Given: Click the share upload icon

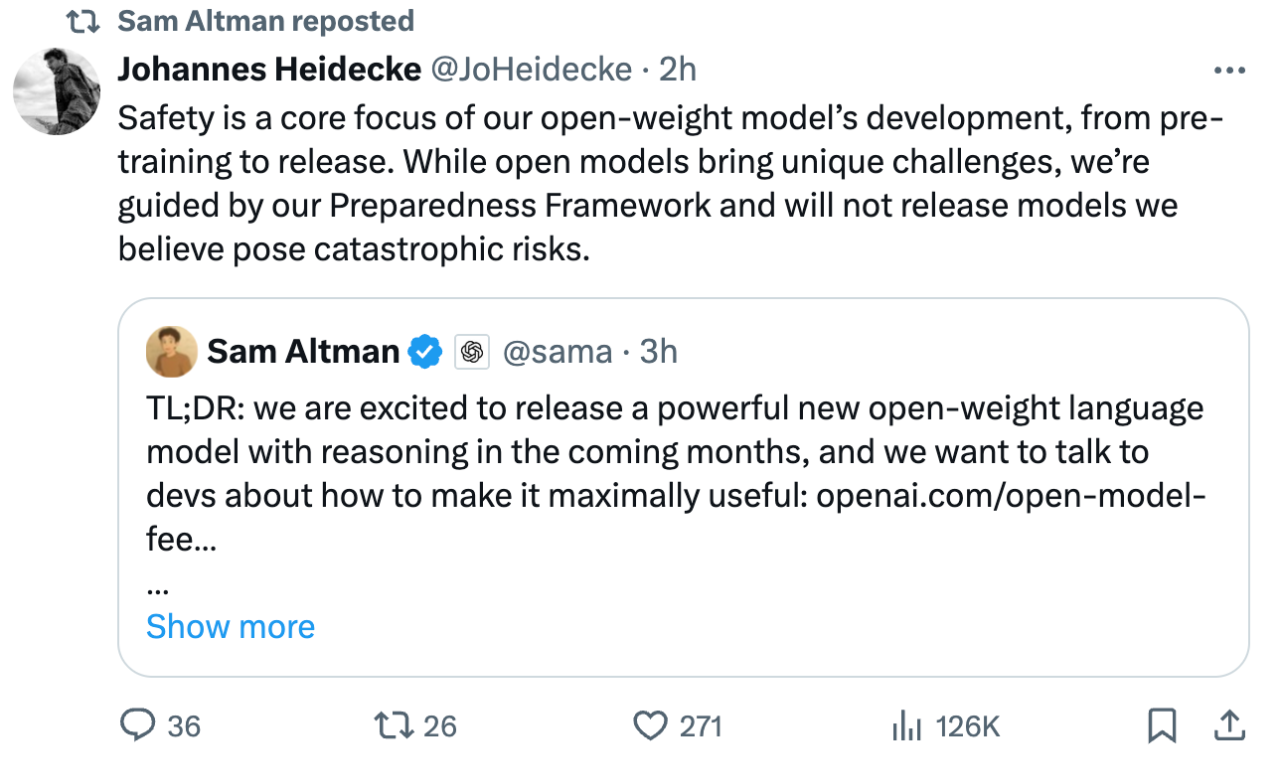Looking at the screenshot, I should point(1230,726).
